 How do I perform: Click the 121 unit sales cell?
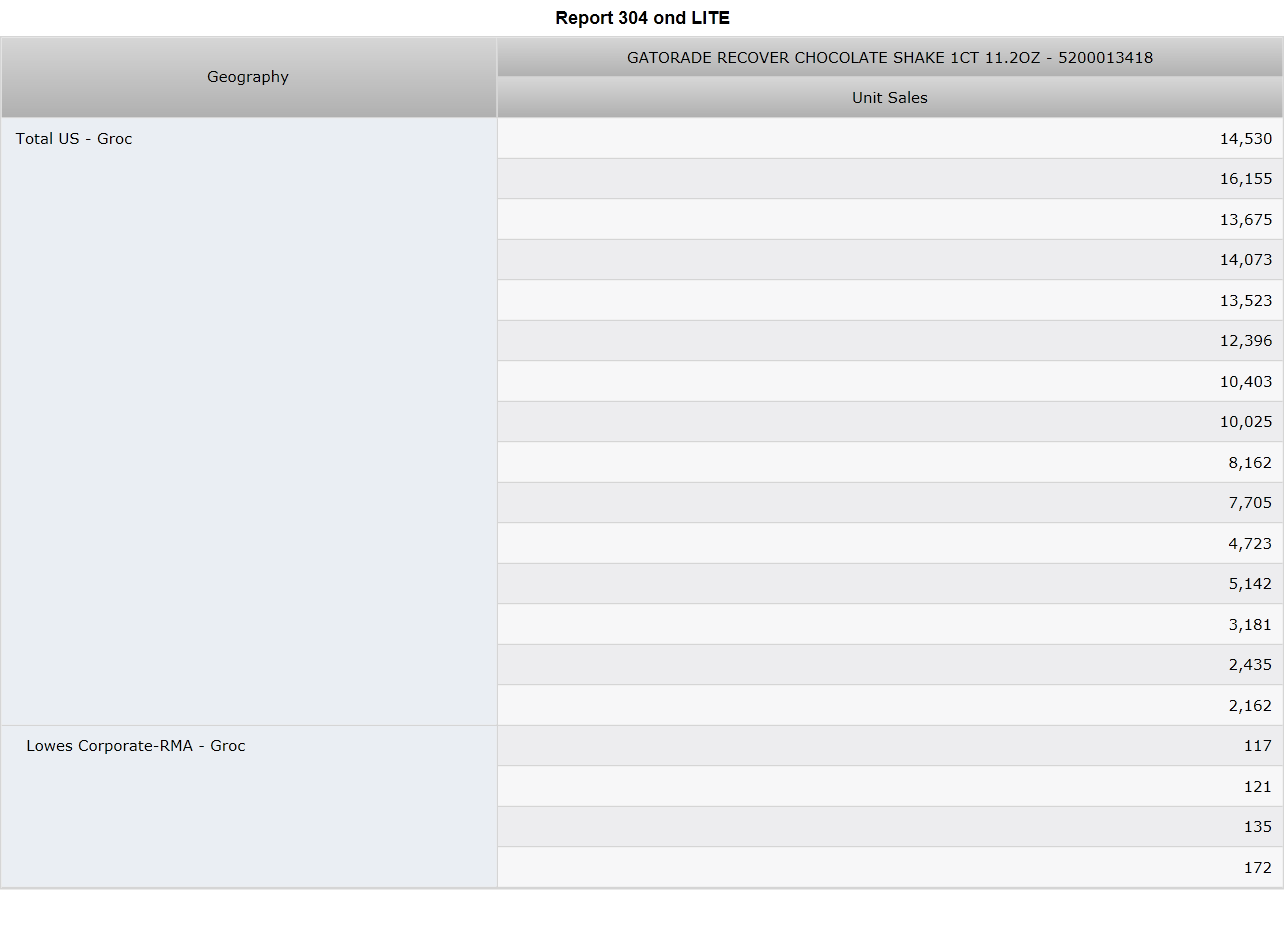coord(890,786)
